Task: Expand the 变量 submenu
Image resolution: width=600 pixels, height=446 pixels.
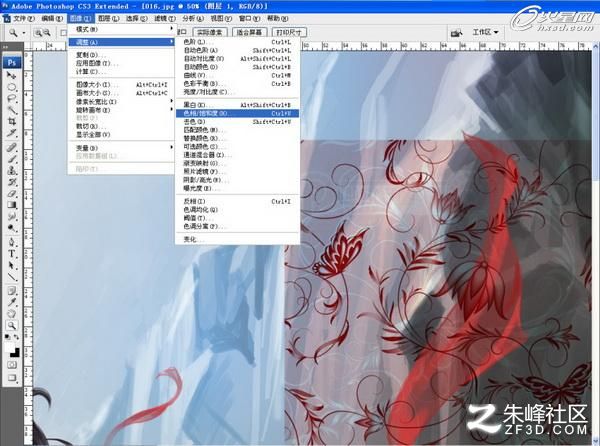Action: (x=122, y=148)
